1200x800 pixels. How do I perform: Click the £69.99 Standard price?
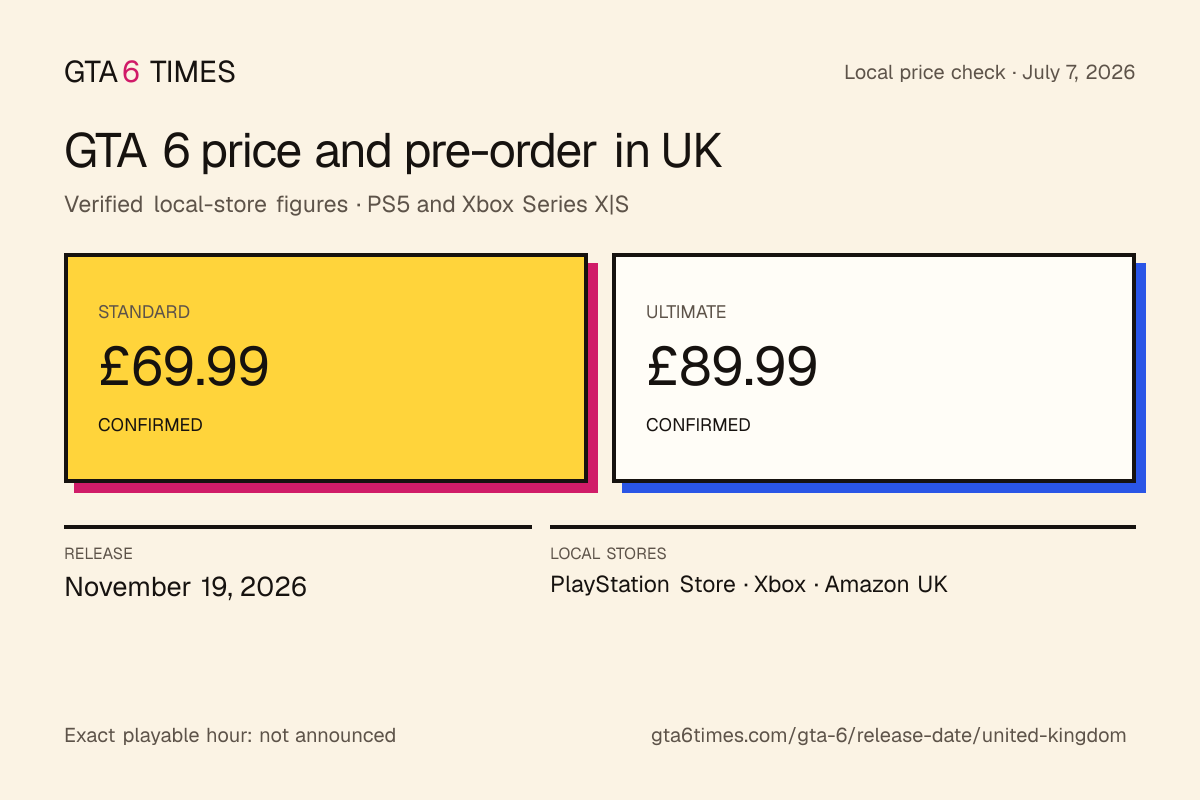click(184, 367)
